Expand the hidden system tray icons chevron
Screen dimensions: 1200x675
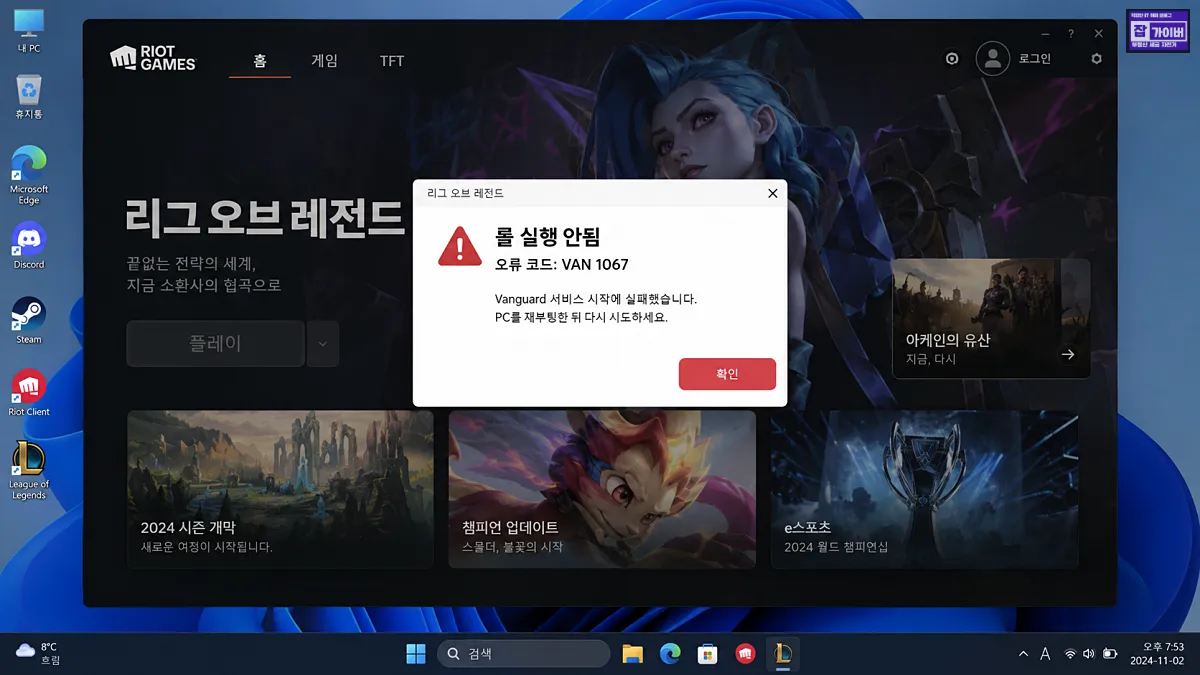[1023, 654]
